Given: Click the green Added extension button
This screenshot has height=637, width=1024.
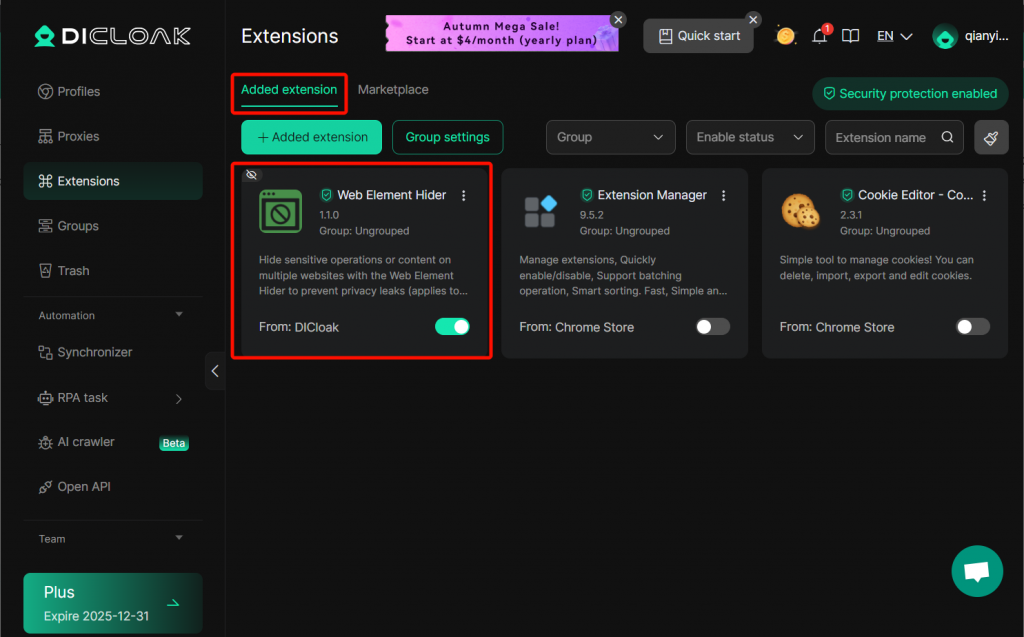Looking at the screenshot, I should 311,137.
